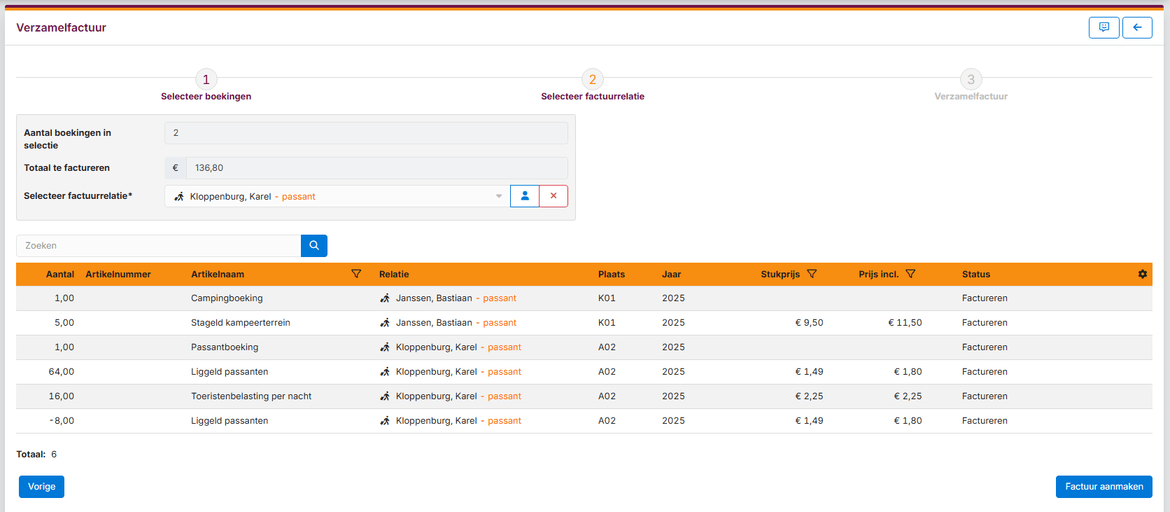Click the Verzamelfactuur page title
This screenshot has height=512, width=1170.
(x=61, y=28)
